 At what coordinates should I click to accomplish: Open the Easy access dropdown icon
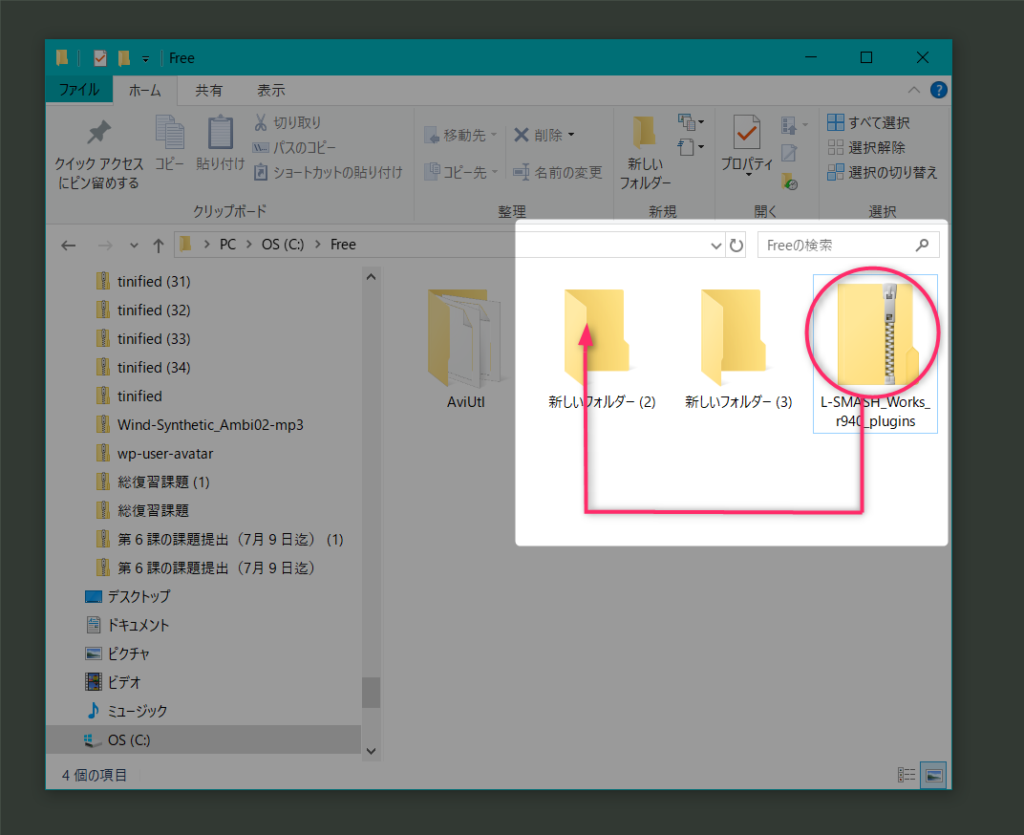[690, 147]
